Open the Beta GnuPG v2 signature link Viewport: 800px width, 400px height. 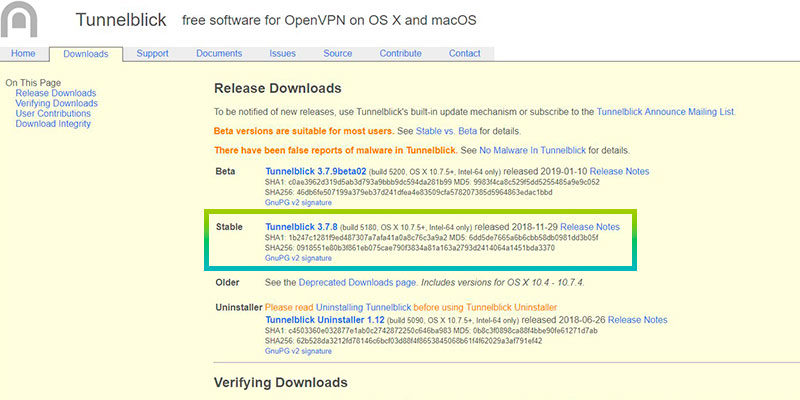tap(298, 203)
